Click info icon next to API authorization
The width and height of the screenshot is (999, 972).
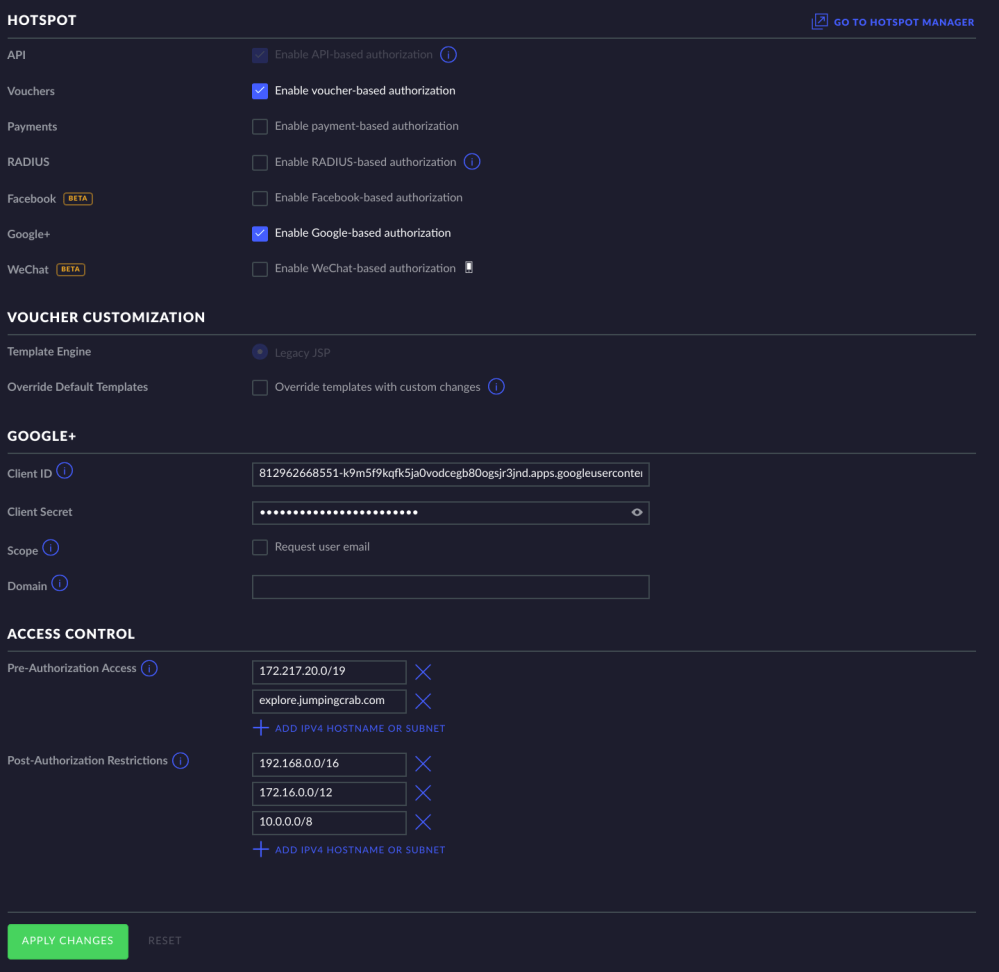click(x=449, y=55)
